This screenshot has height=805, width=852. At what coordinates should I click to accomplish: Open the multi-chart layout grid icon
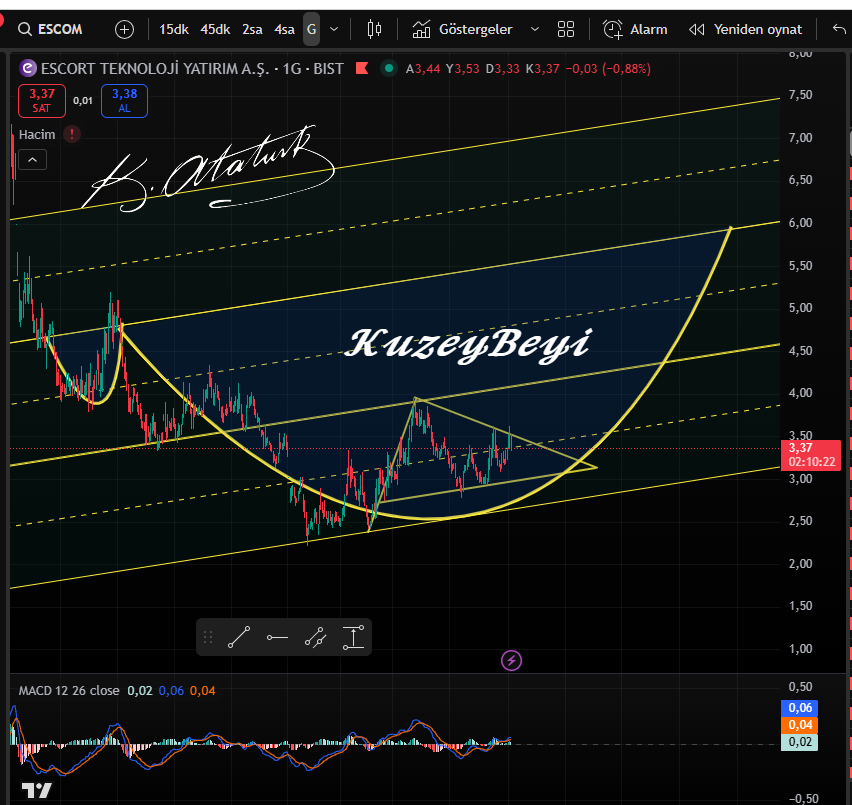coord(566,29)
